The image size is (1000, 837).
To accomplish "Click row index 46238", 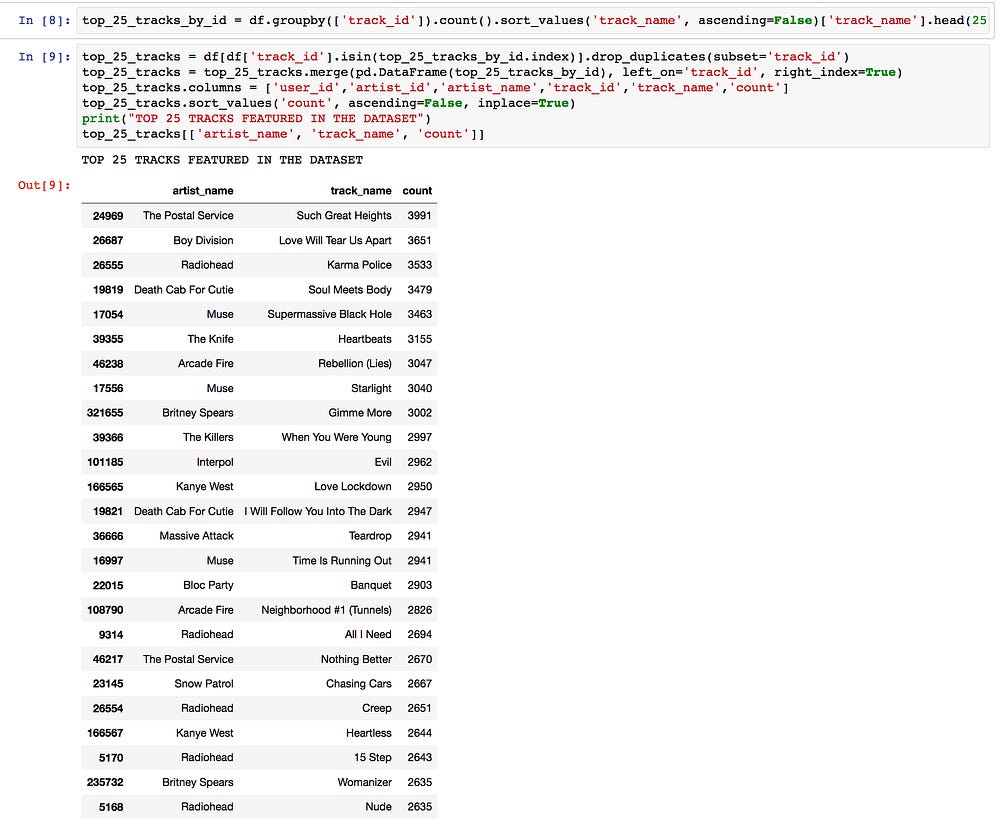I will 108,364.
